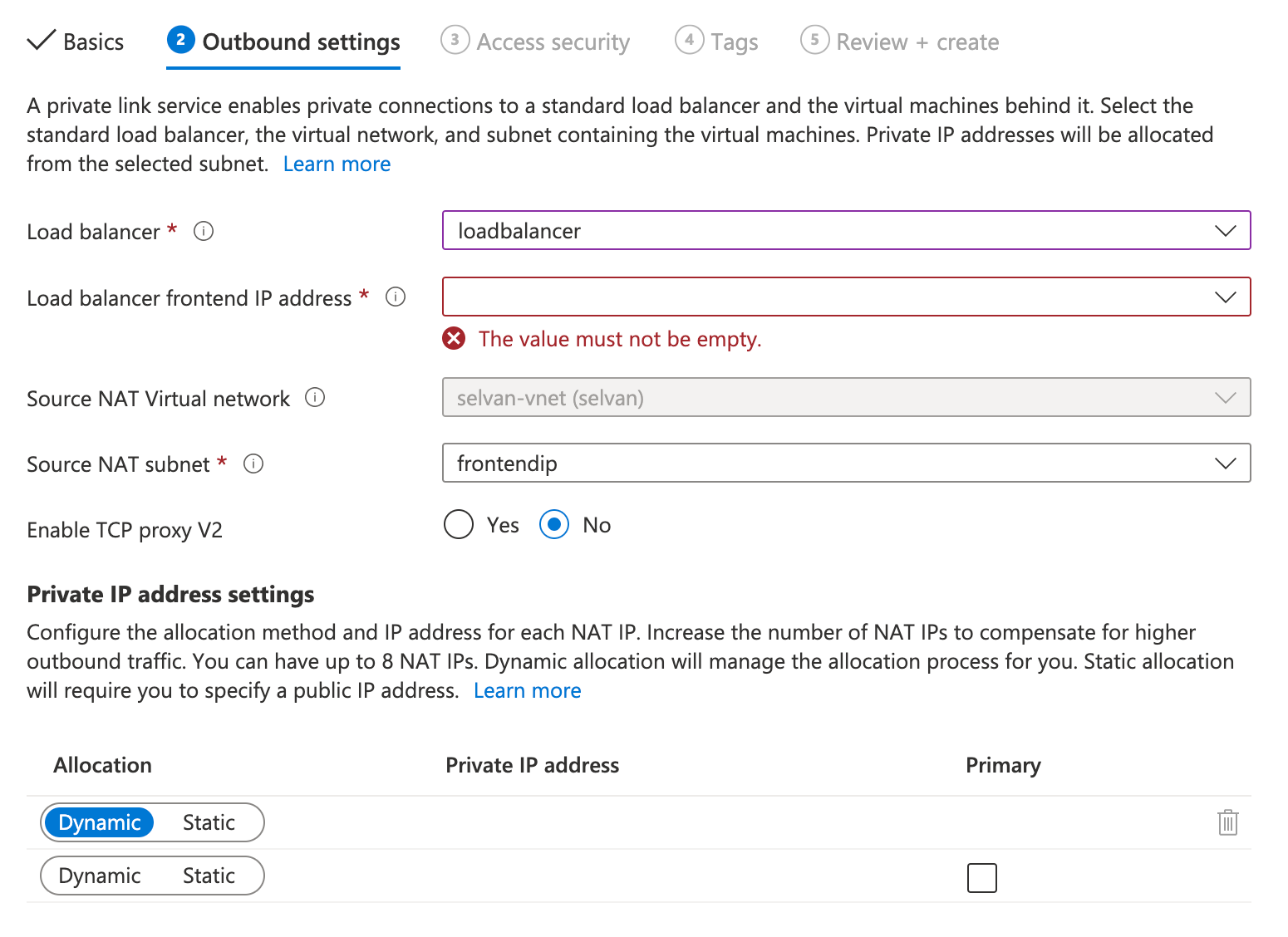1288x937 pixels.
Task: Click Learn more under Private IP address settings
Action: [527, 689]
